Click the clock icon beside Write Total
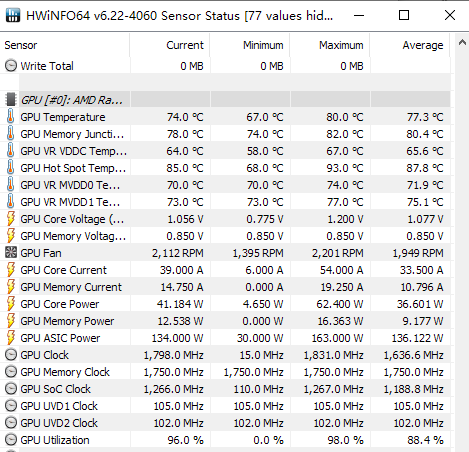 (x=11, y=66)
